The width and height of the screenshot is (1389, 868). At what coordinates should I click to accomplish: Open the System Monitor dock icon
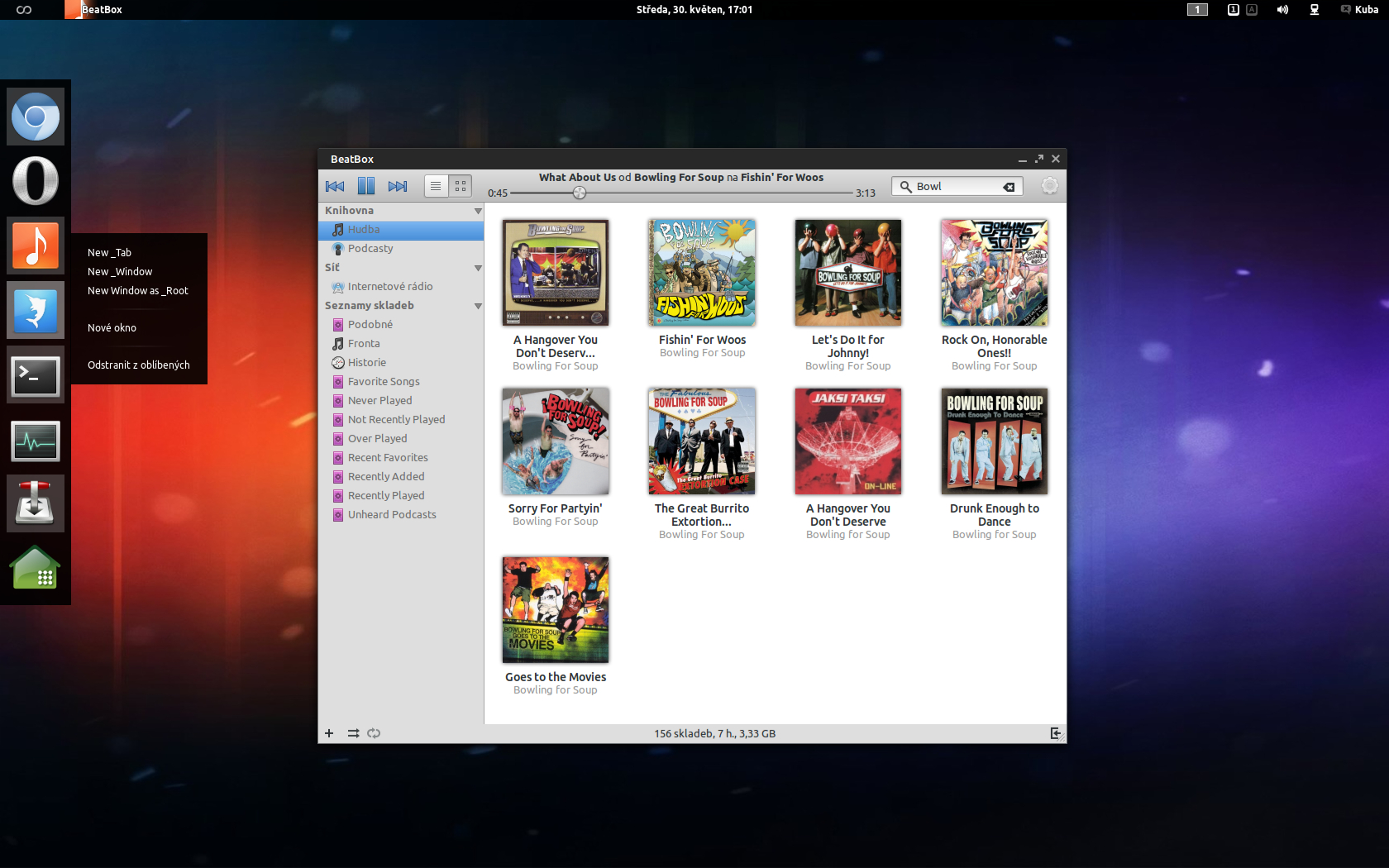[36, 440]
